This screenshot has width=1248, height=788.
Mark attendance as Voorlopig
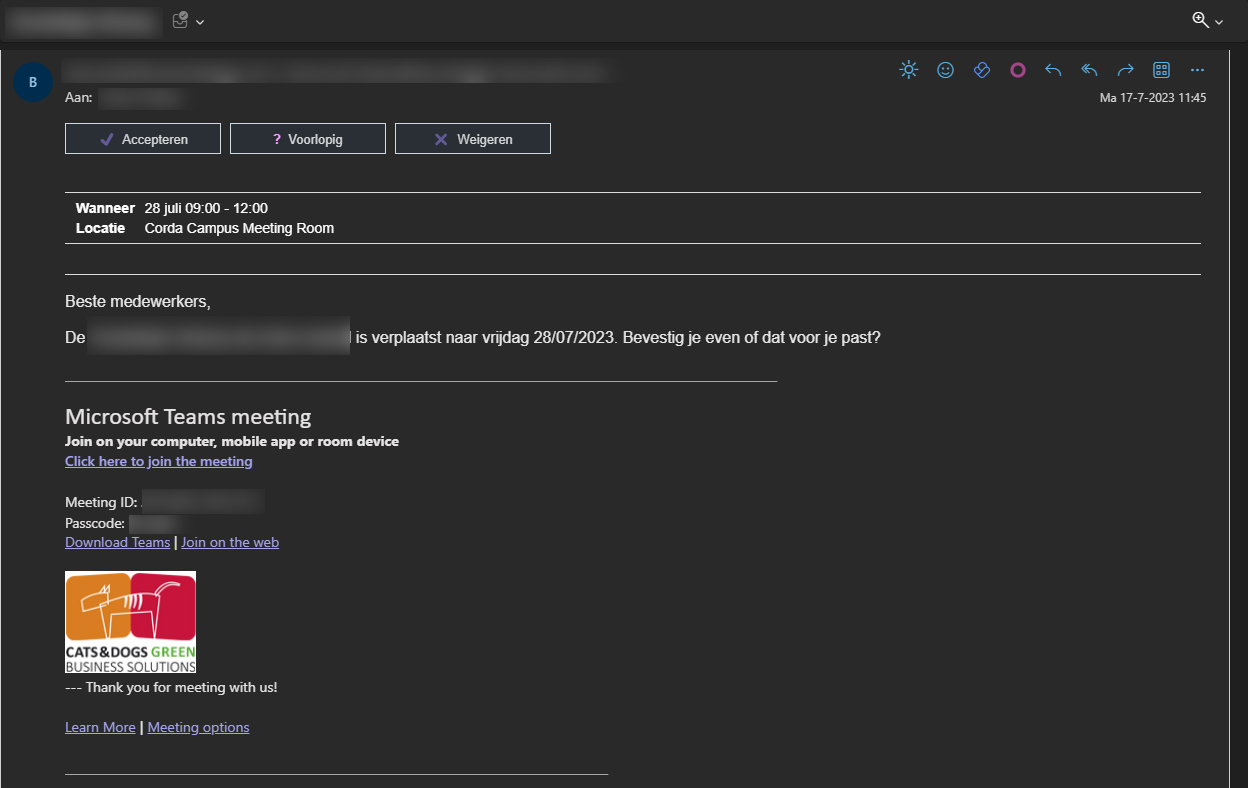coord(307,138)
